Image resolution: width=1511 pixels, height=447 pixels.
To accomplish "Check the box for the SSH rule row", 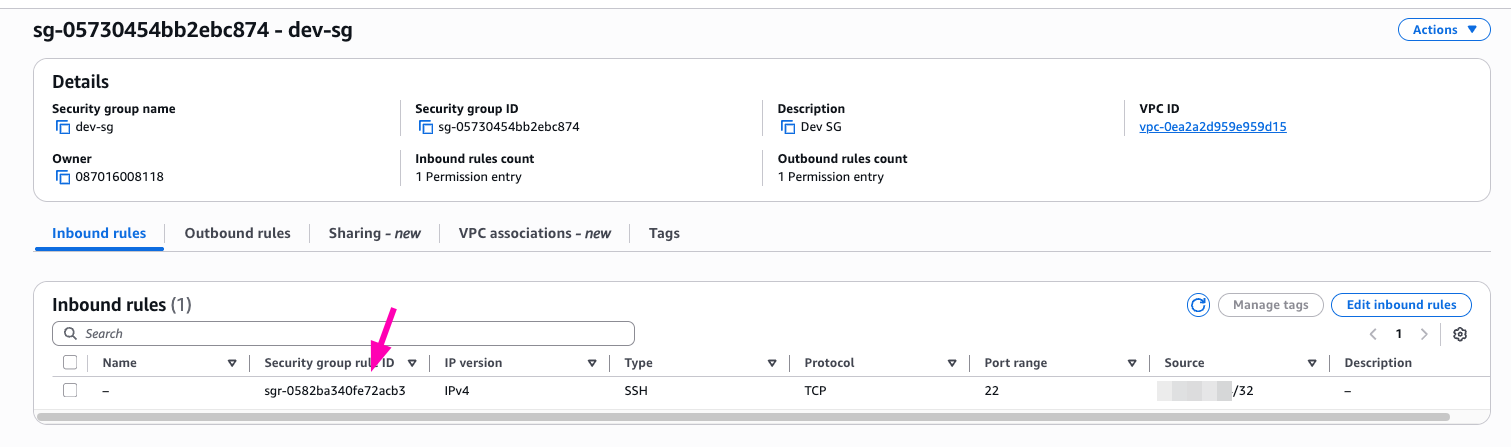I will click(x=70, y=390).
